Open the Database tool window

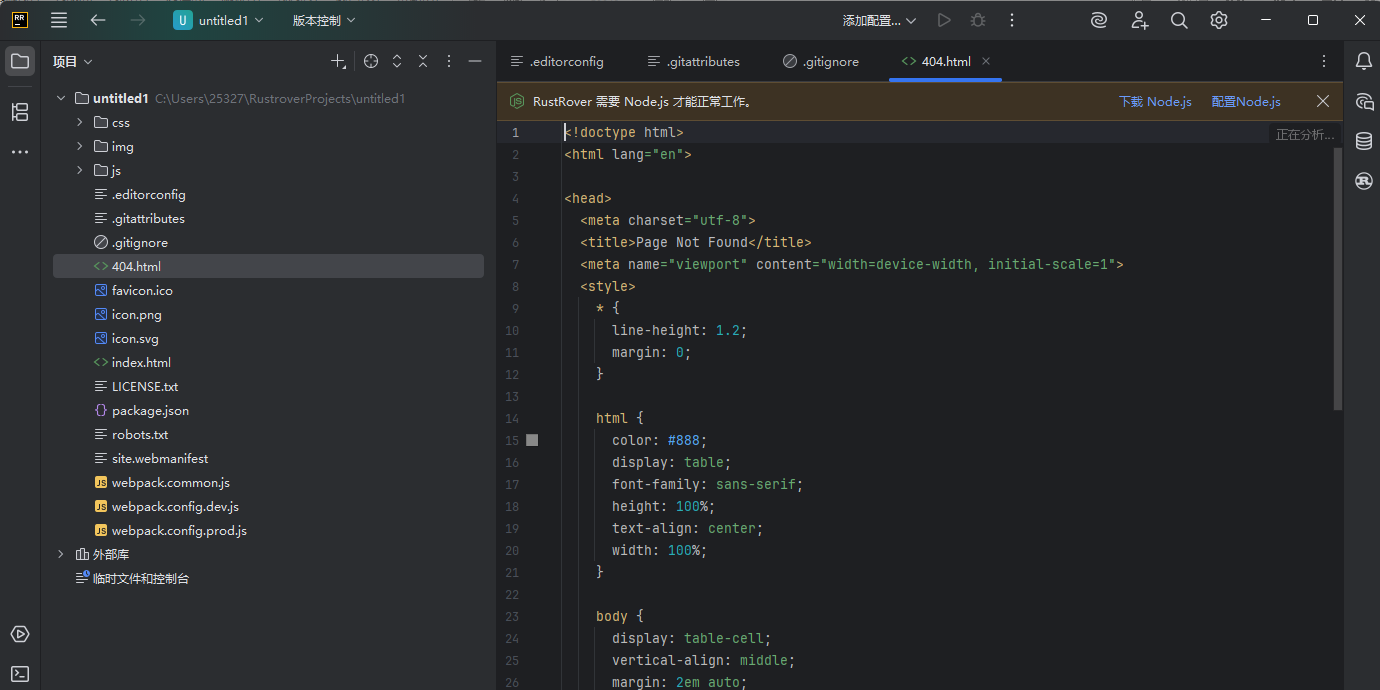click(1363, 141)
